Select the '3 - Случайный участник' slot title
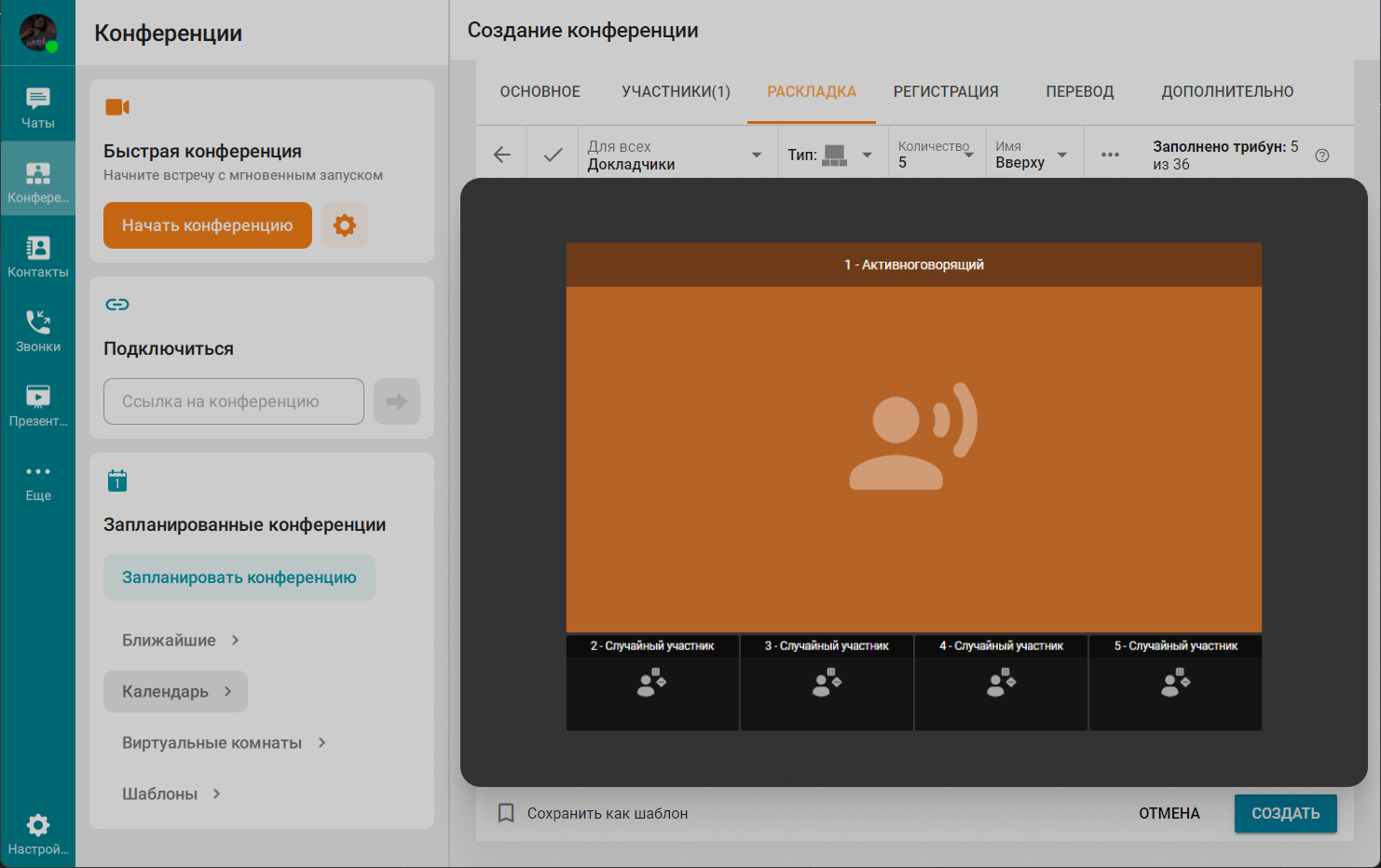The image size is (1381, 868). coord(827,645)
